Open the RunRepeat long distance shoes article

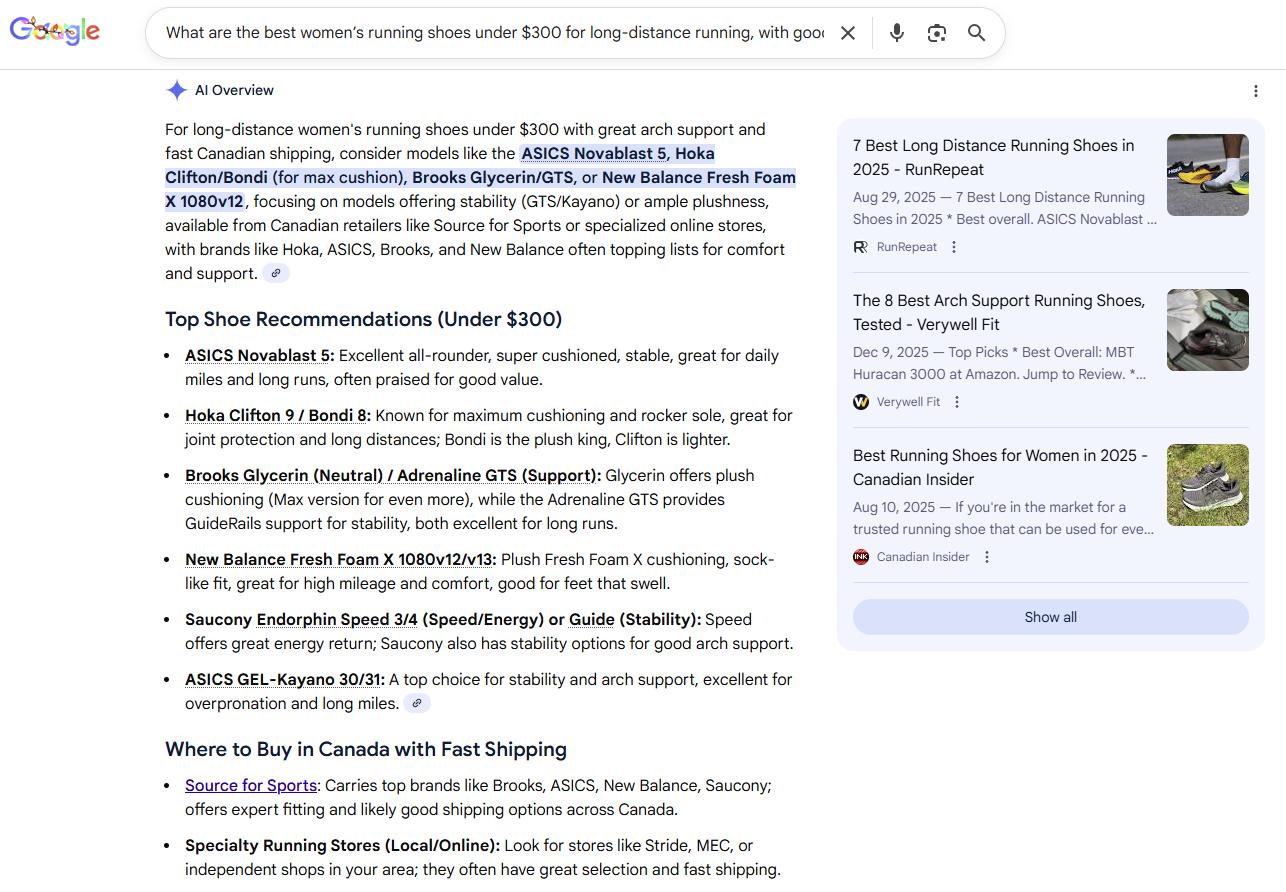coord(993,157)
